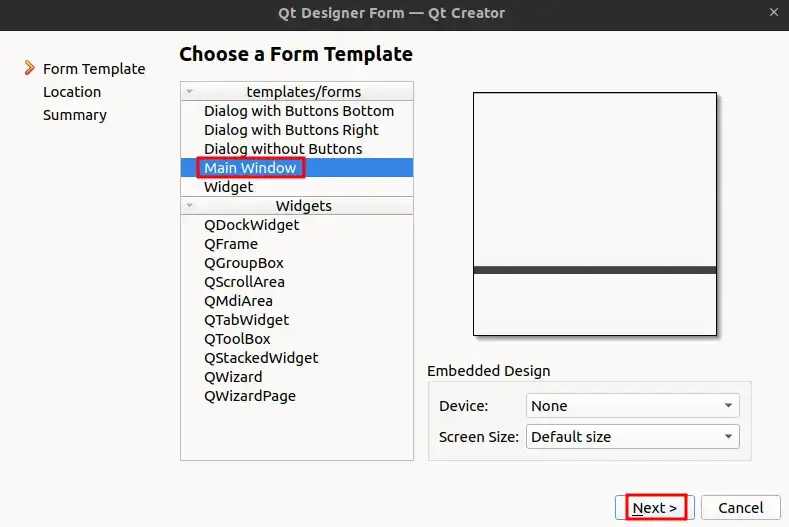The height and width of the screenshot is (527, 789).
Task: Click the Next > button
Action: point(655,507)
